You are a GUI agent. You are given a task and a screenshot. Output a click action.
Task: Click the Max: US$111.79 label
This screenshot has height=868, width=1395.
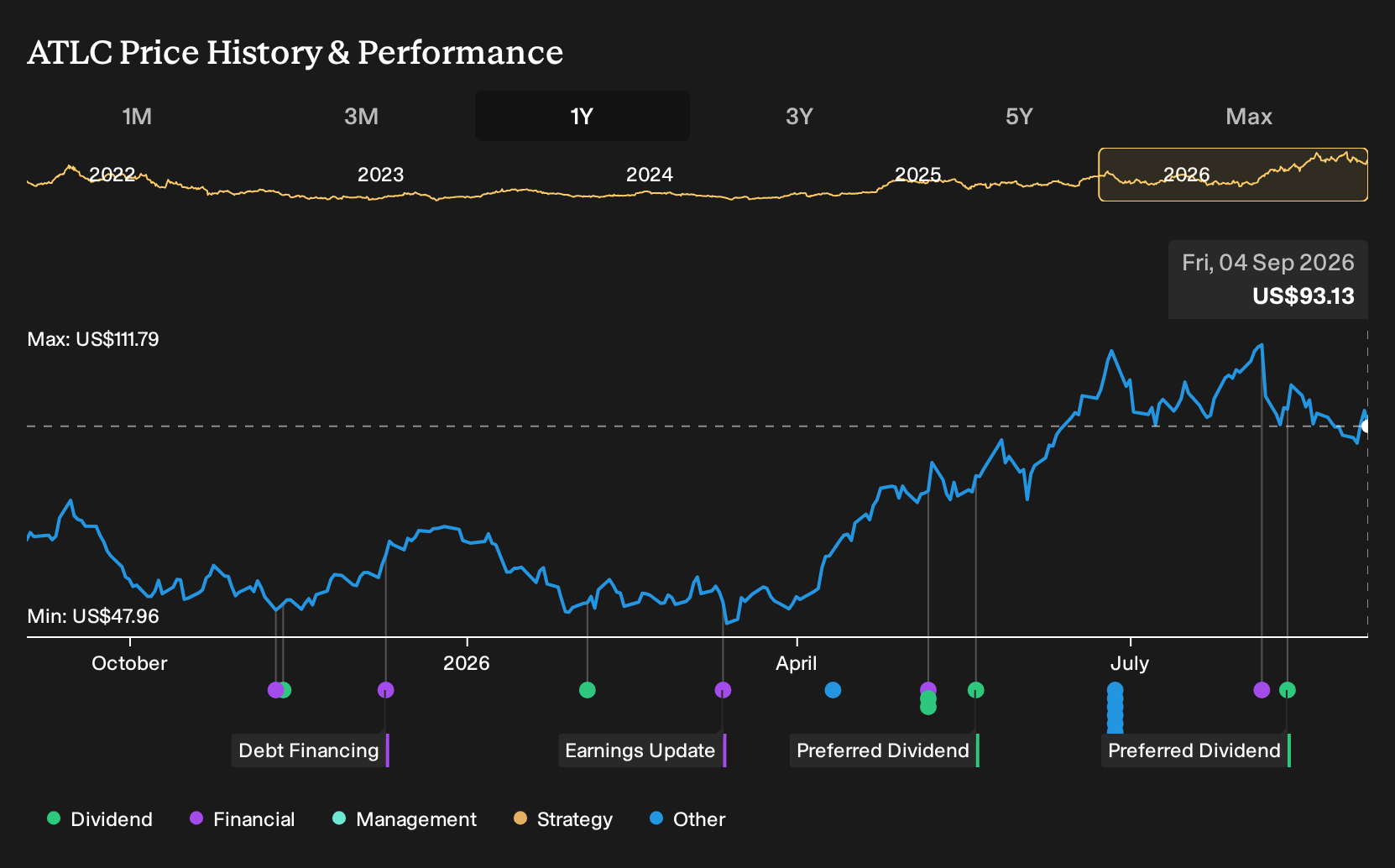(93, 339)
